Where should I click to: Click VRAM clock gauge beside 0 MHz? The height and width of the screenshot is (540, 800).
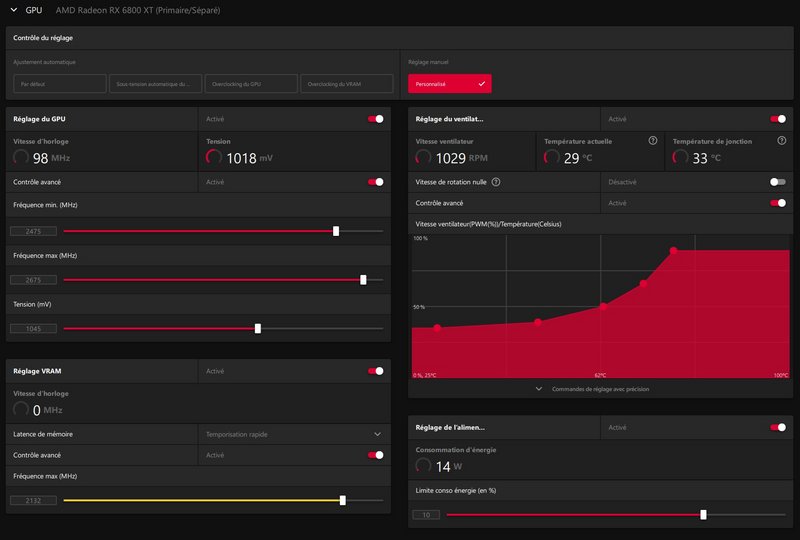[x=21, y=409]
